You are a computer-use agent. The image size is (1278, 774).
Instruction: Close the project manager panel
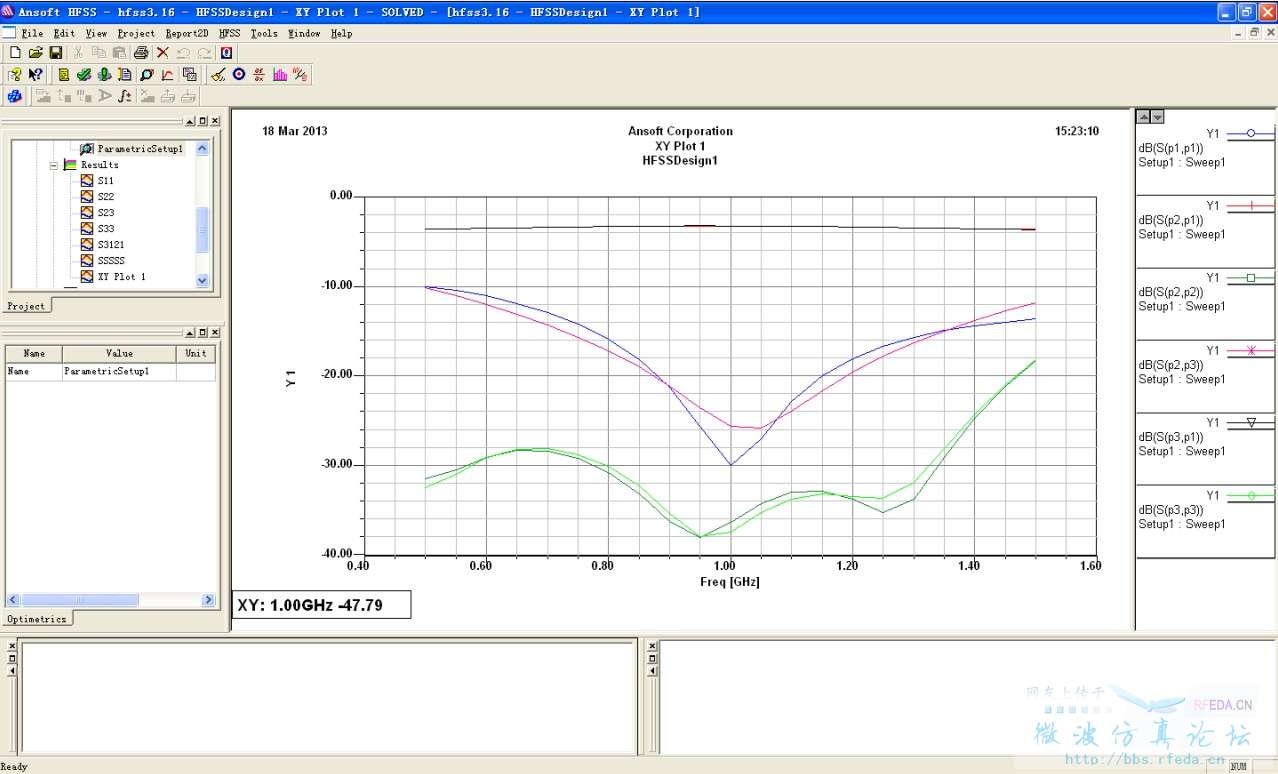215,121
